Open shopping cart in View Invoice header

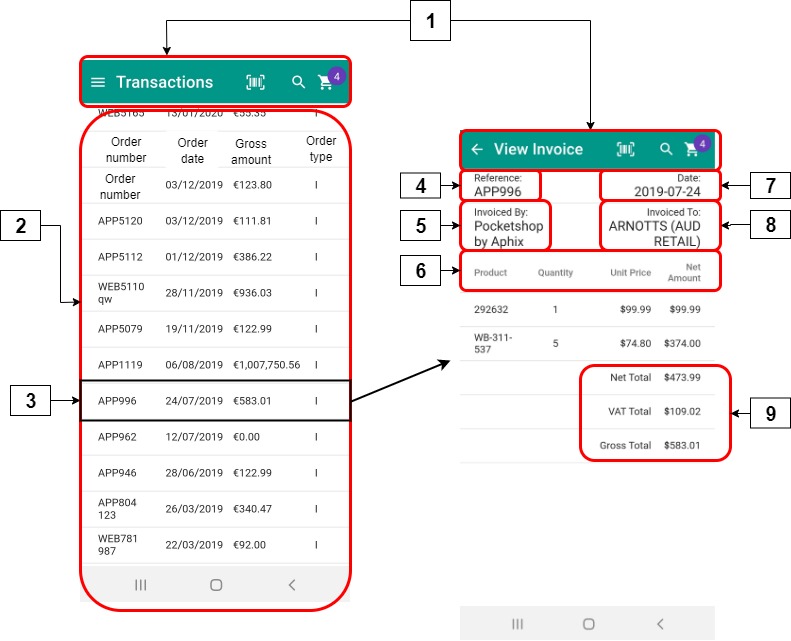[692, 149]
